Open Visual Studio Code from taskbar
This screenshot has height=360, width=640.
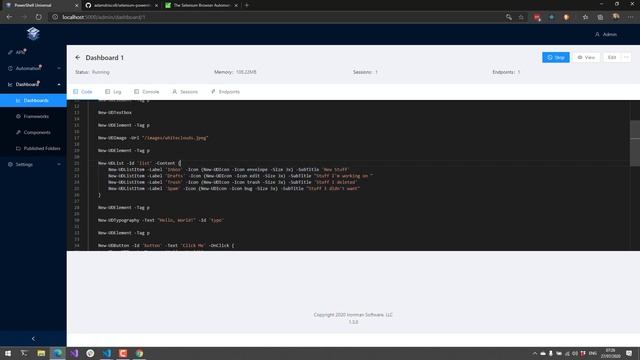pyautogui.click(x=107, y=353)
